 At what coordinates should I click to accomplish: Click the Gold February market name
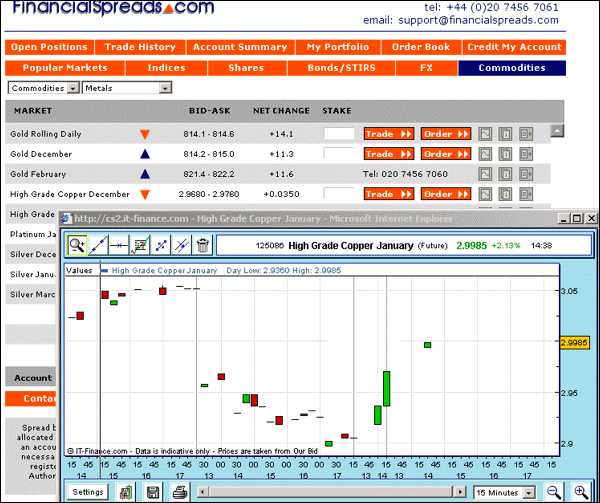[x=38, y=174]
